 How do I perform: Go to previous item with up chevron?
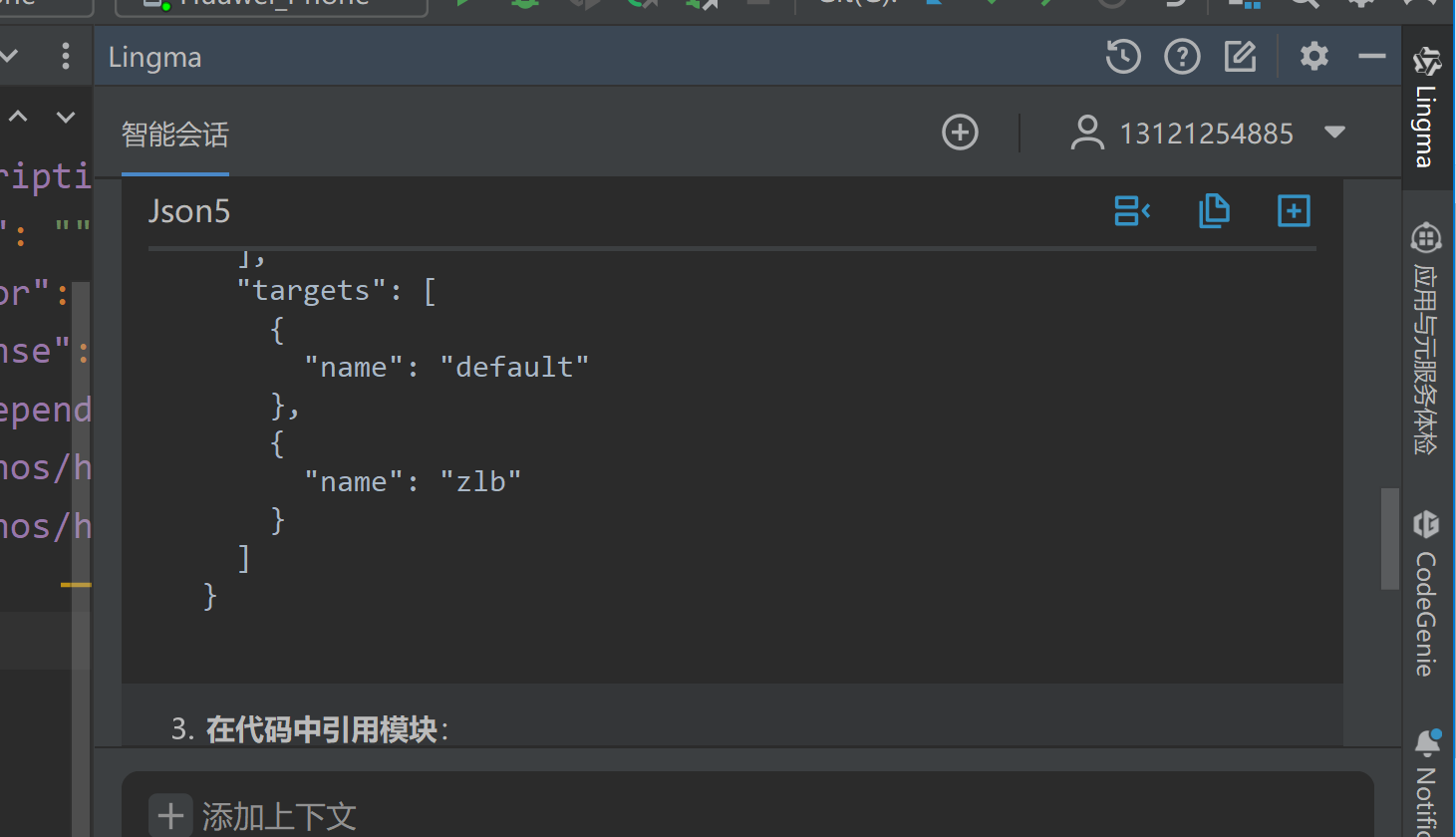[18, 118]
